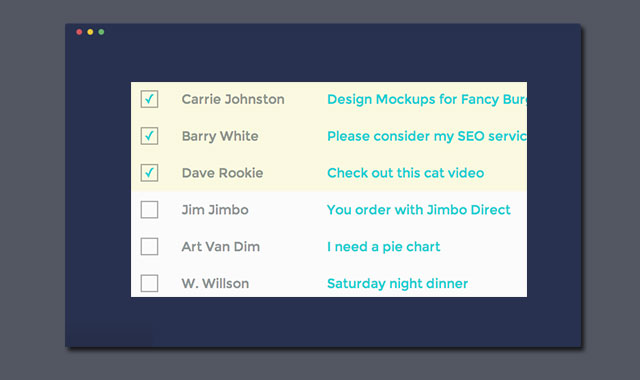Open the I need a pie chart message
The image size is (640, 380).
[384, 247]
